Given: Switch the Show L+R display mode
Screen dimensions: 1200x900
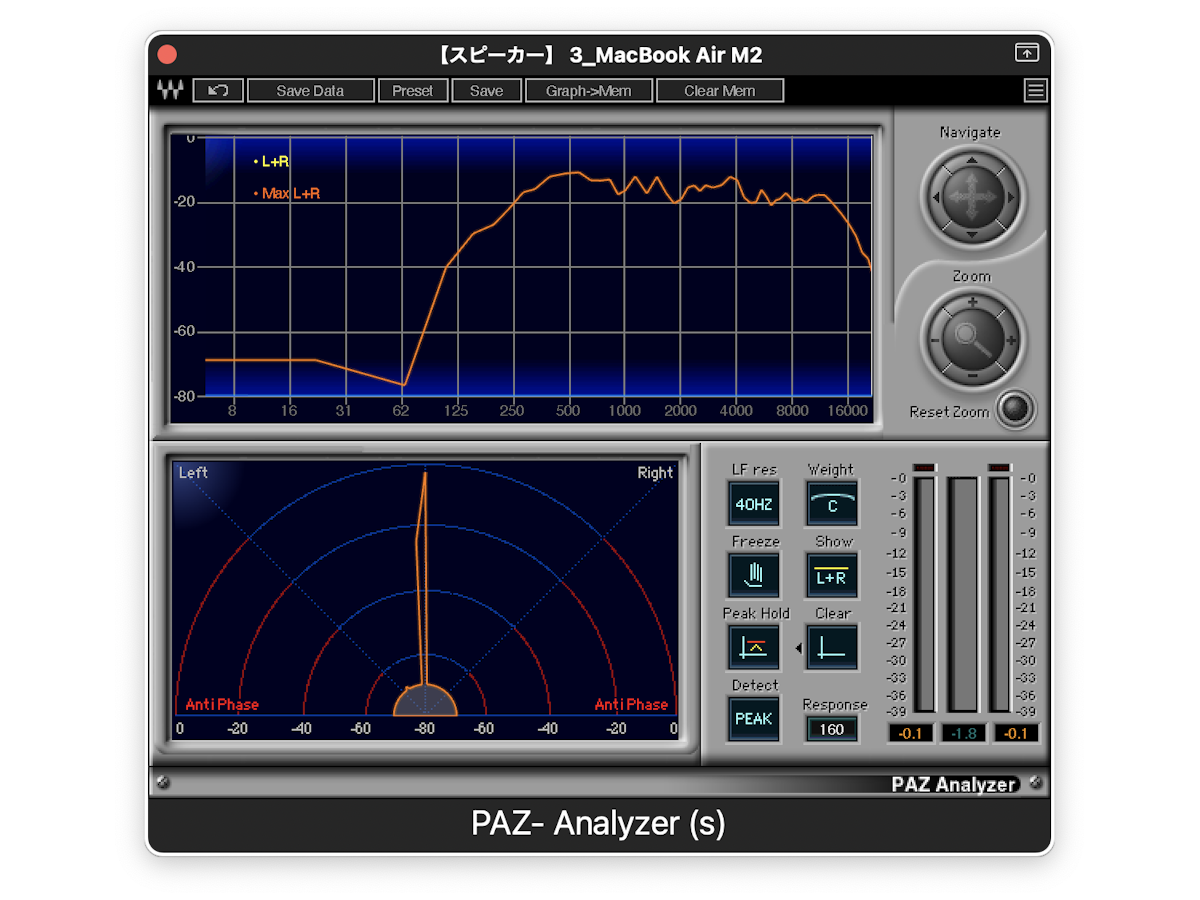Looking at the screenshot, I should point(832,575).
